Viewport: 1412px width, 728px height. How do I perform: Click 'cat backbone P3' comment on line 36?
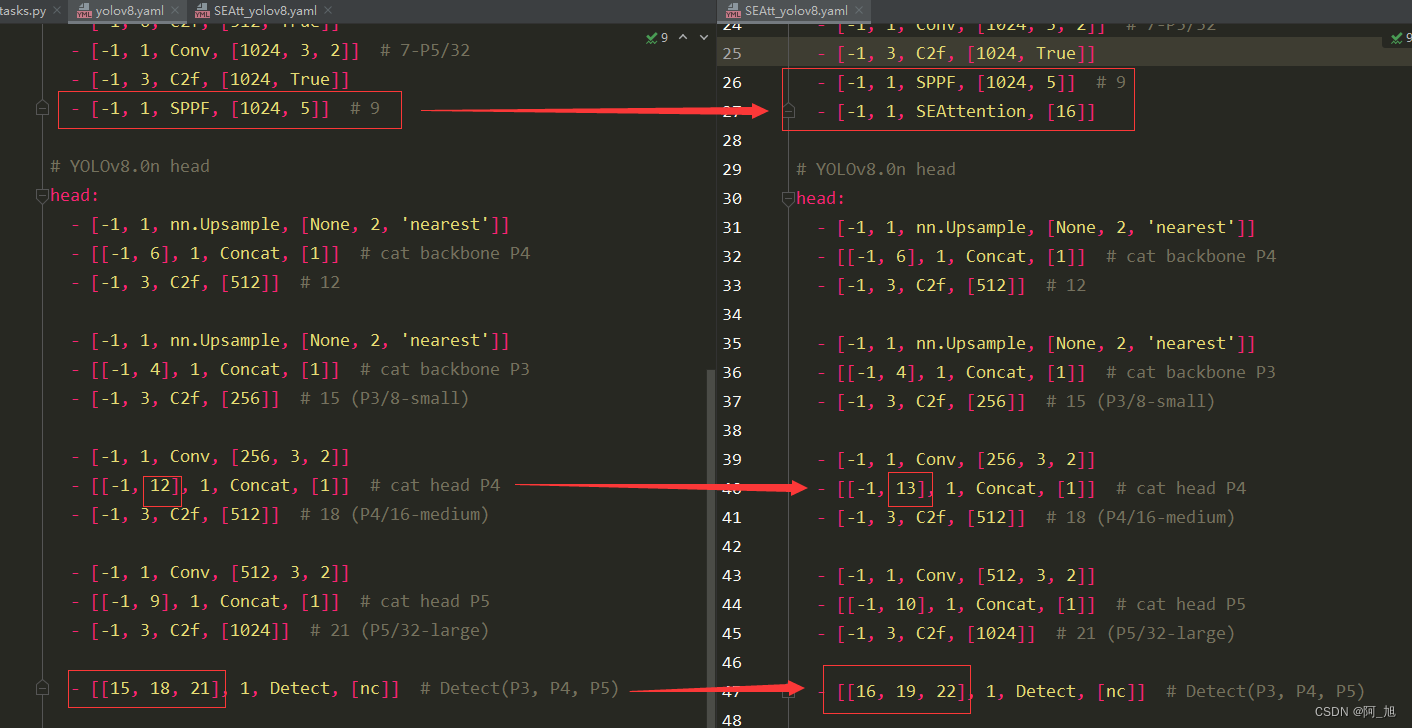tap(1191, 372)
